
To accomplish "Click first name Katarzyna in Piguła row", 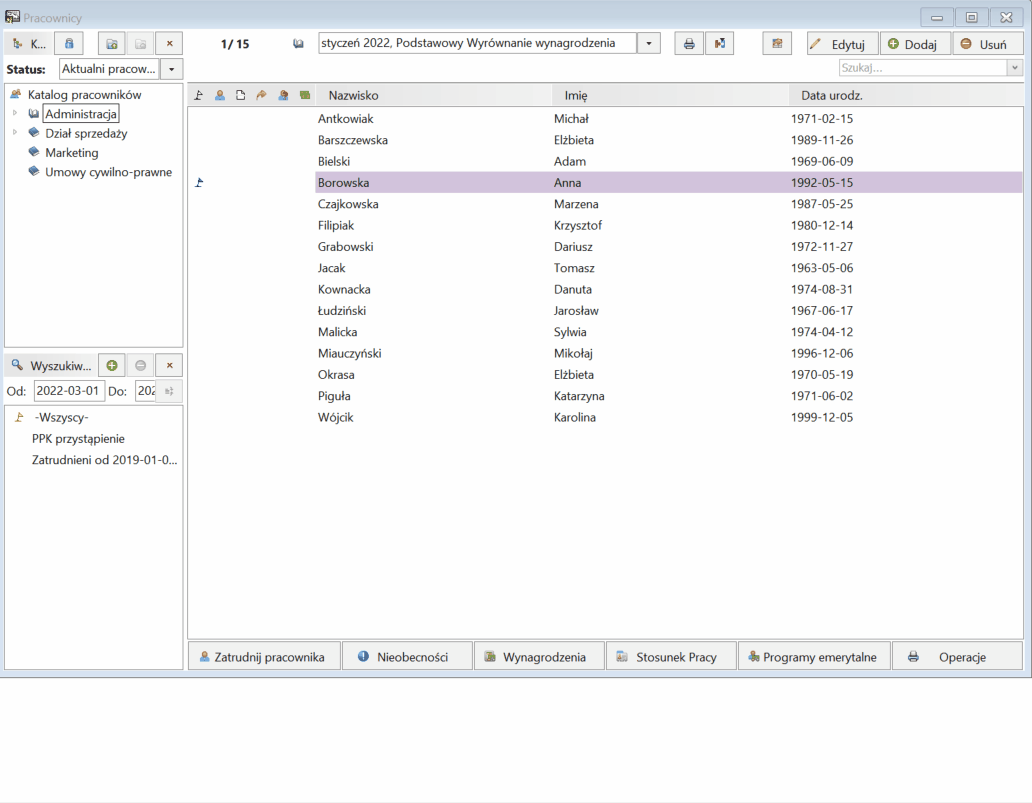I will (579, 396).
